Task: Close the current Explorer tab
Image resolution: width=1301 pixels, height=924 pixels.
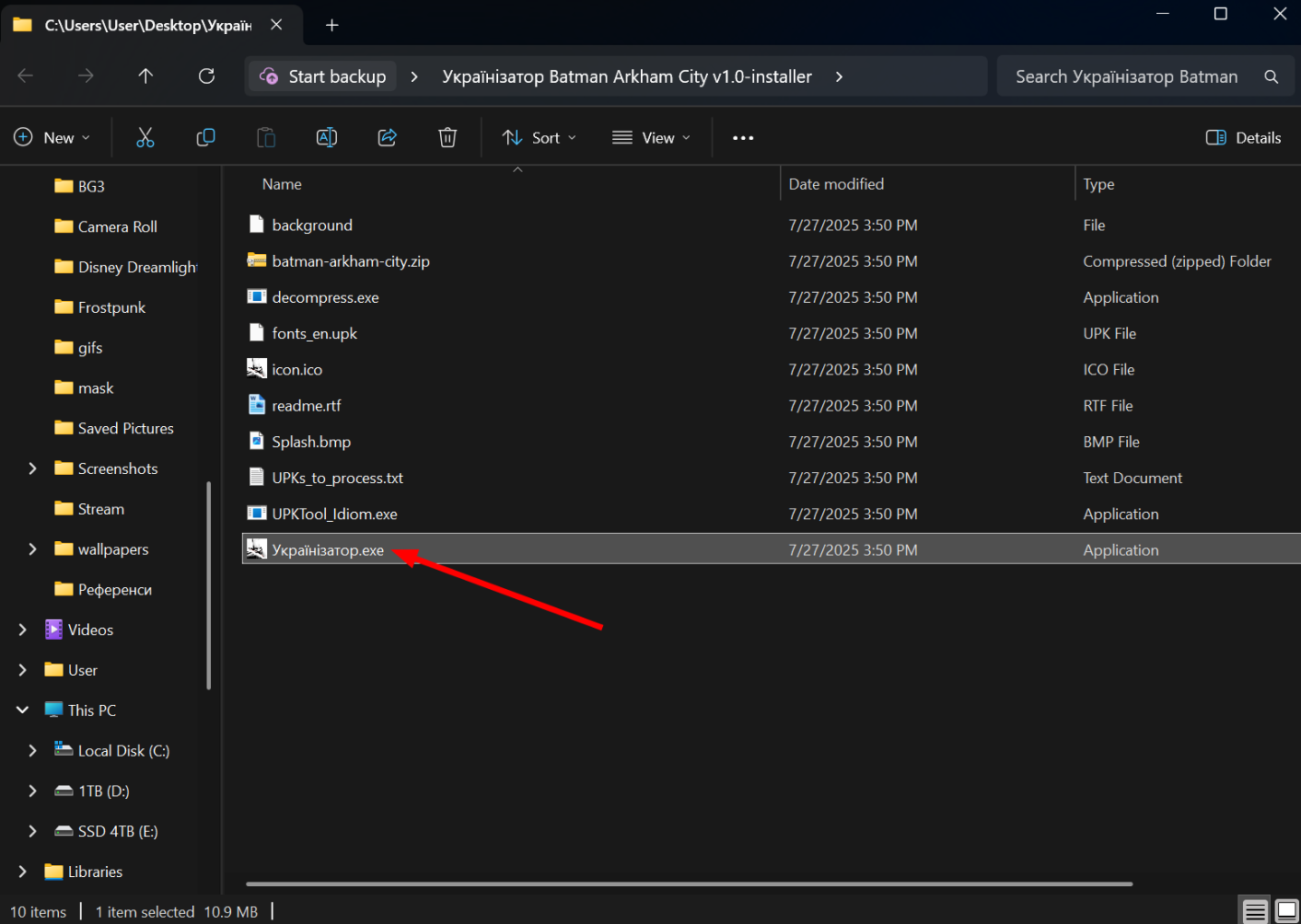Action: click(x=276, y=25)
